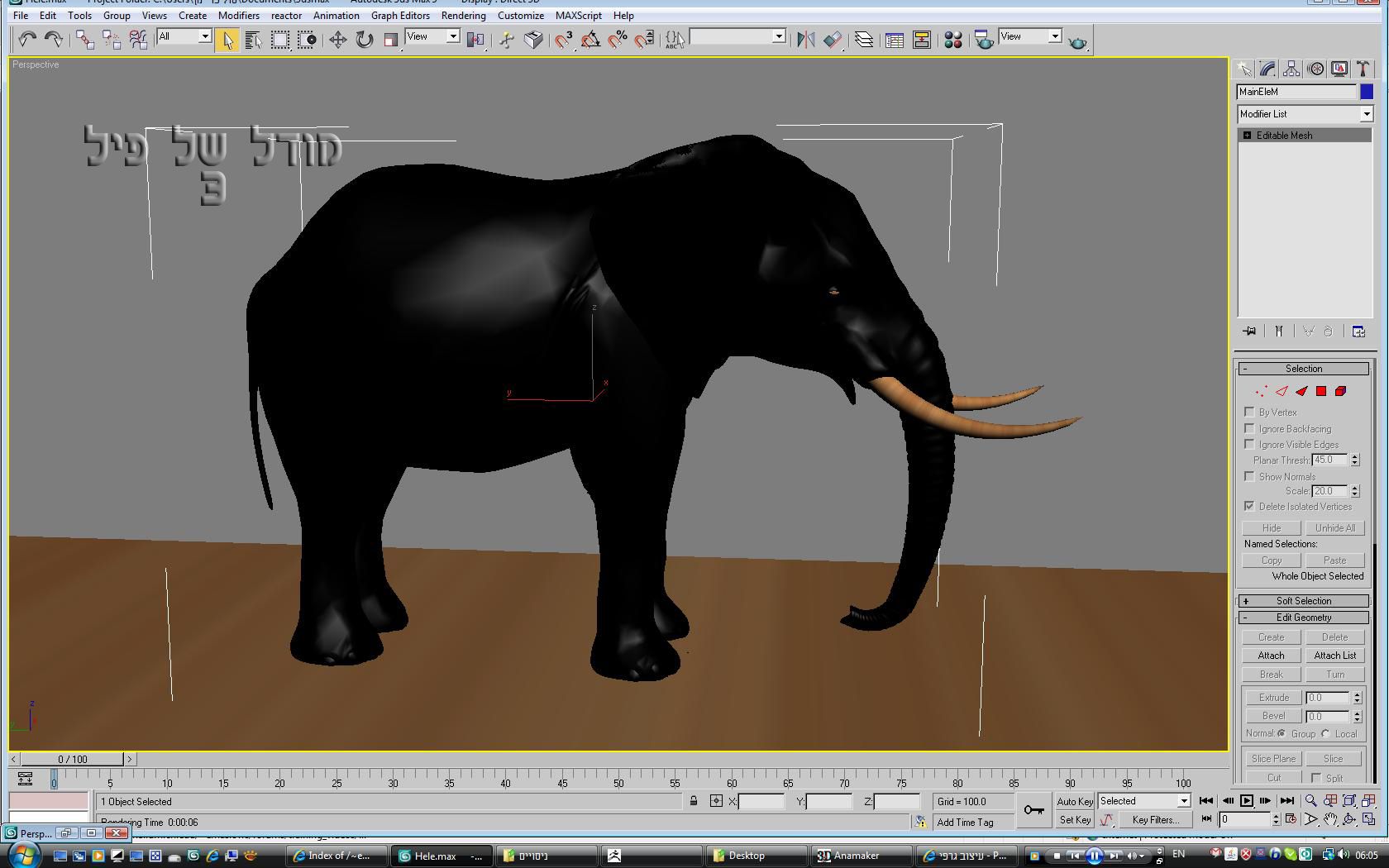Image resolution: width=1389 pixels, height=868 pixels.
Task: Activate the Select and Link tool
Action: [x=84, y=39]
